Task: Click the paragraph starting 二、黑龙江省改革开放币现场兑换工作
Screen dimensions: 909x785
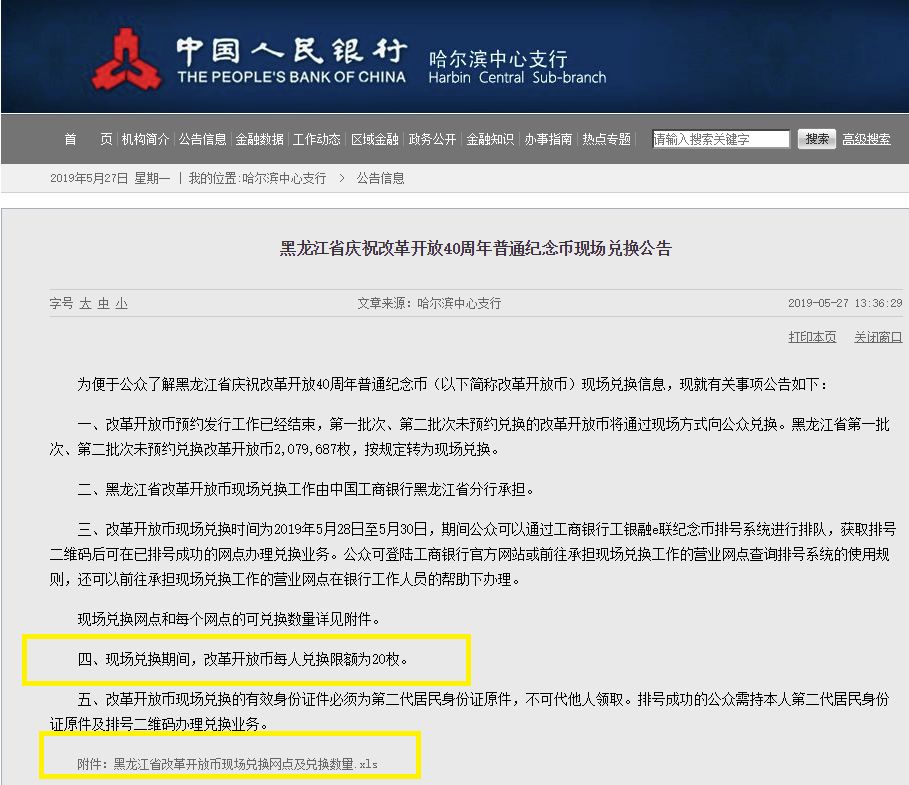Action: [x=306, y=489]
